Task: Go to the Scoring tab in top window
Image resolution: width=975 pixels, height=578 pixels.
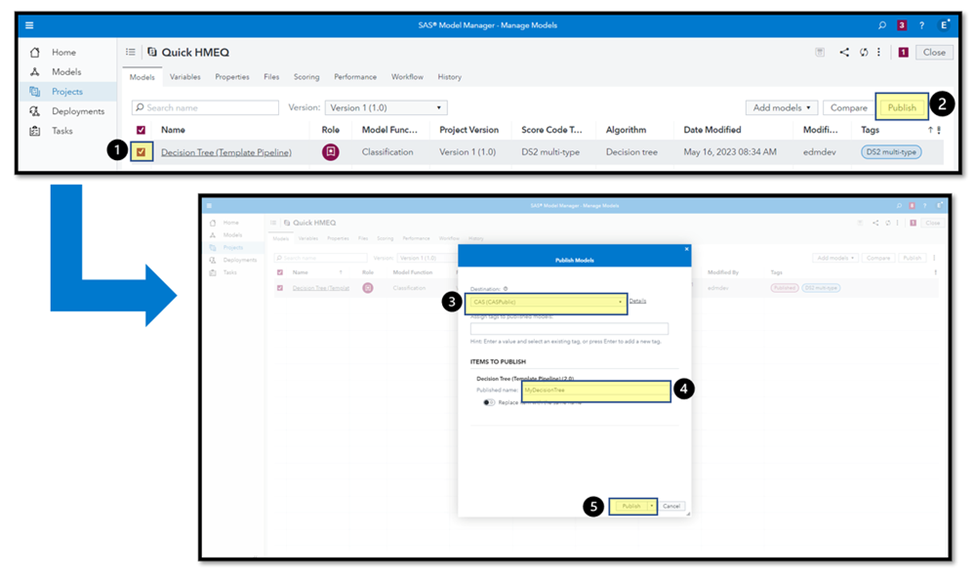Action: 307,77
